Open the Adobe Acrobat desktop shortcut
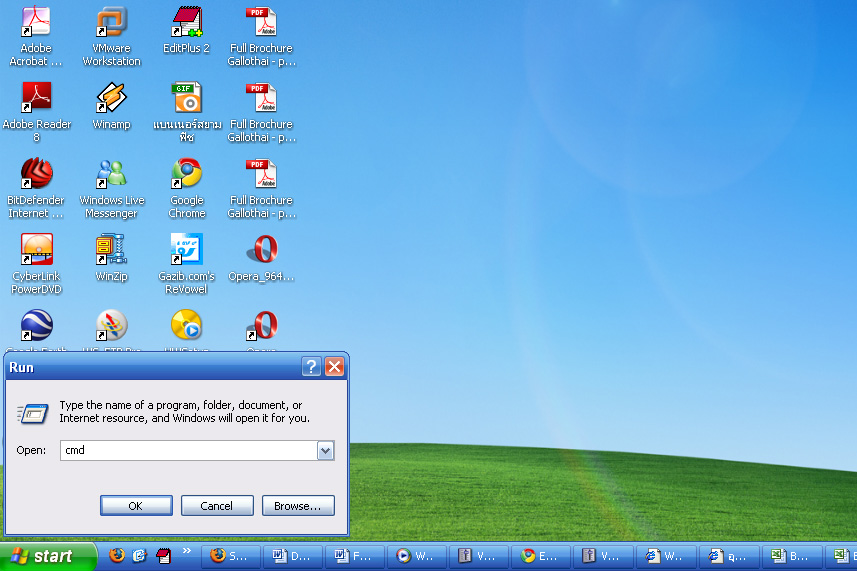The height and width of the screenshot is (571, 857). (36, 37)
